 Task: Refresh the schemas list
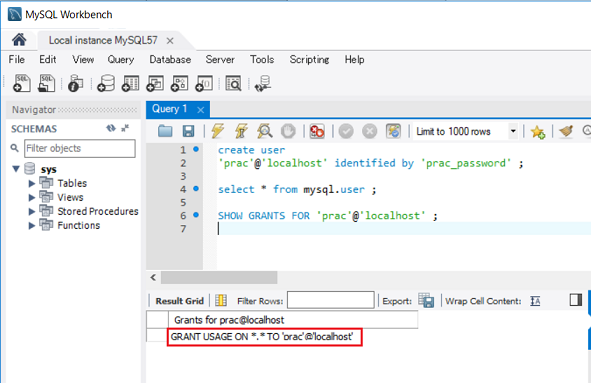110,128
